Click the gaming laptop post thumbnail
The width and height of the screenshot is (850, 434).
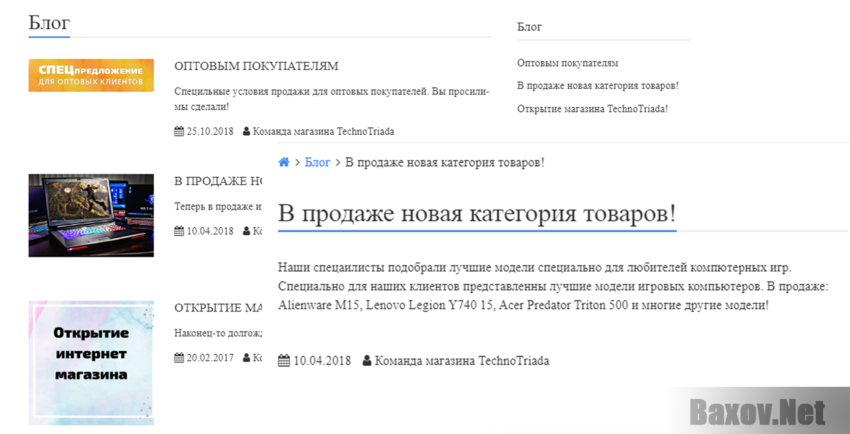click(91, 215)
